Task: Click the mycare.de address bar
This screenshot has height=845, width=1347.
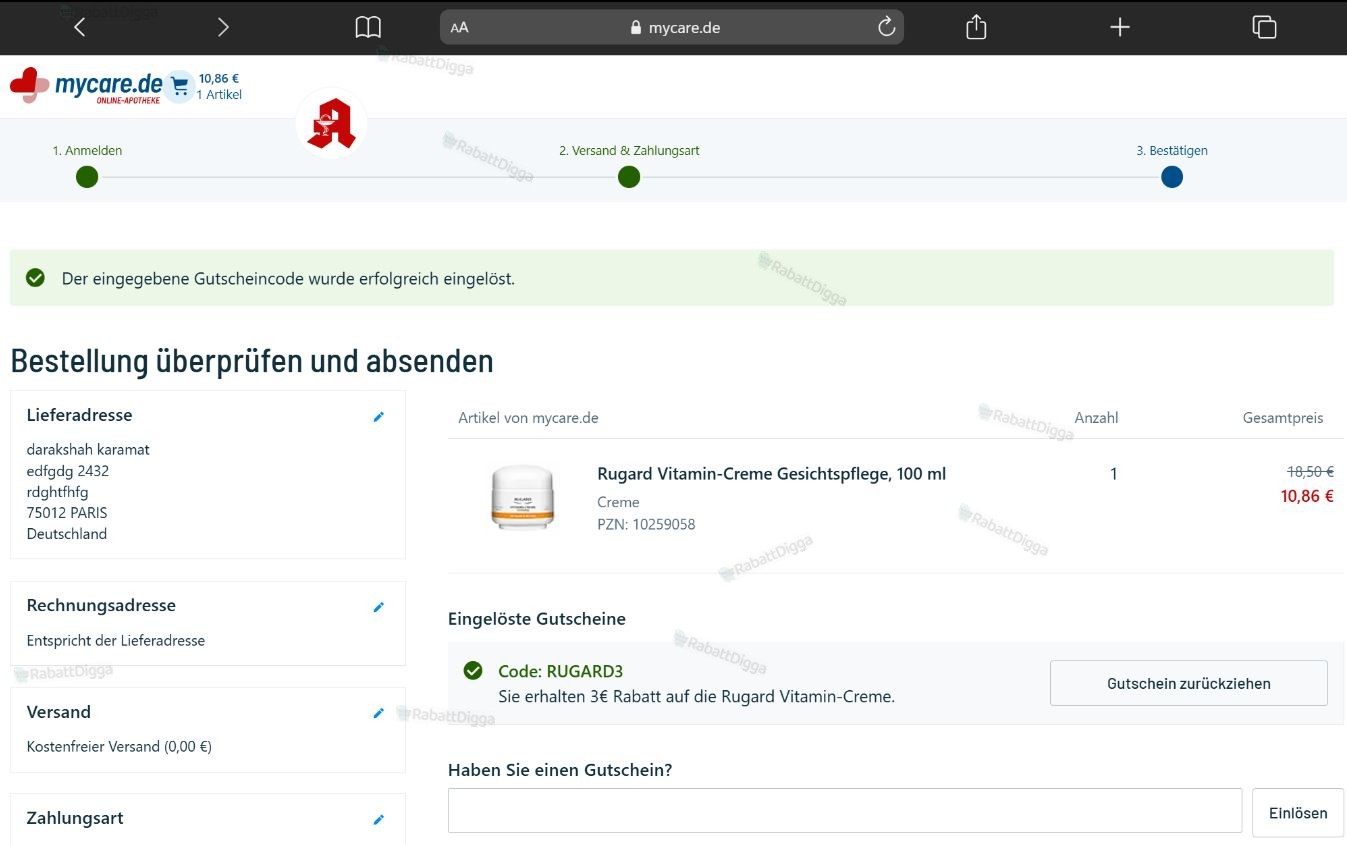Action: (672, 27)
